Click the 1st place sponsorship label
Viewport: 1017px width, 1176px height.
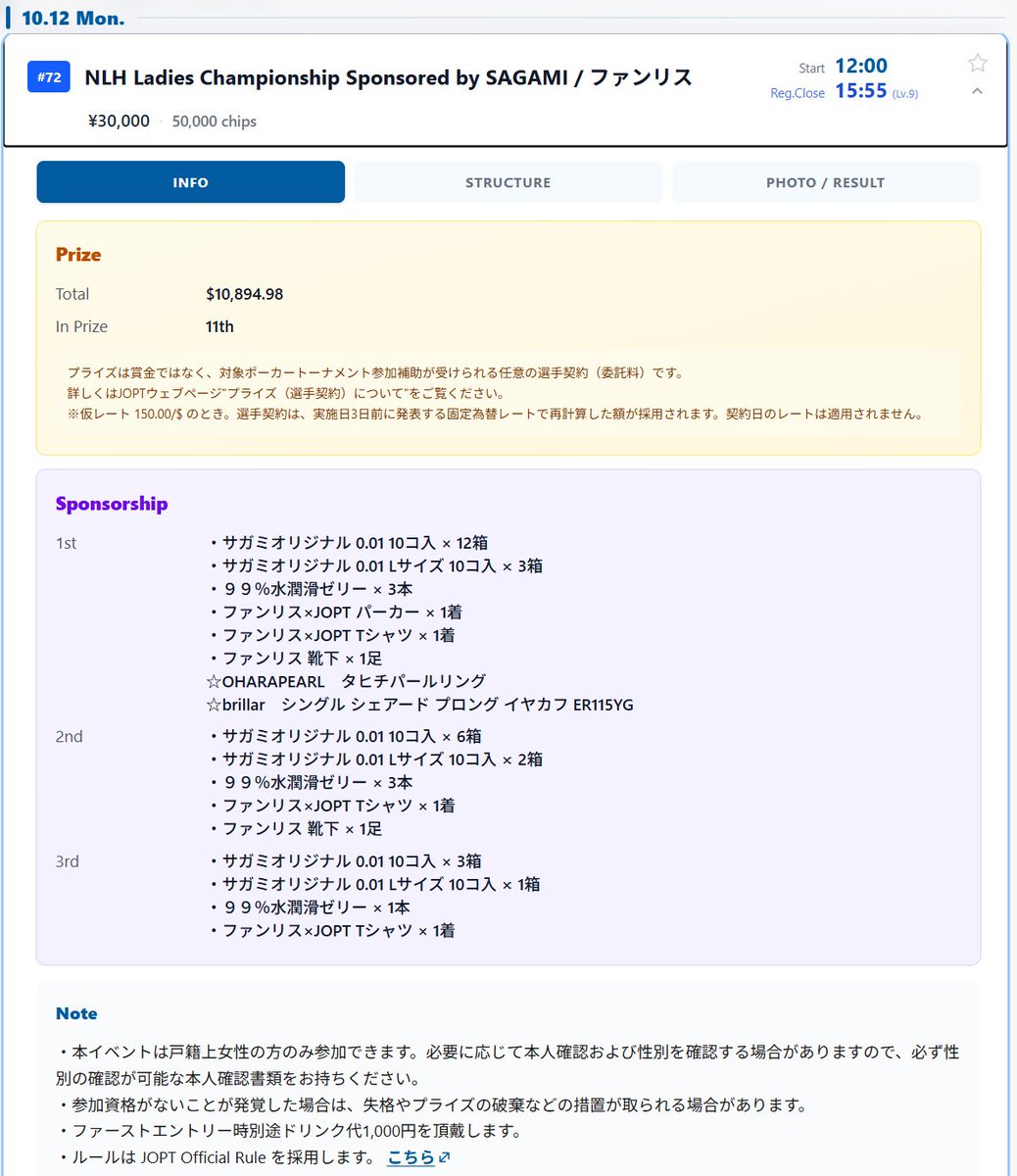point(66,543)
